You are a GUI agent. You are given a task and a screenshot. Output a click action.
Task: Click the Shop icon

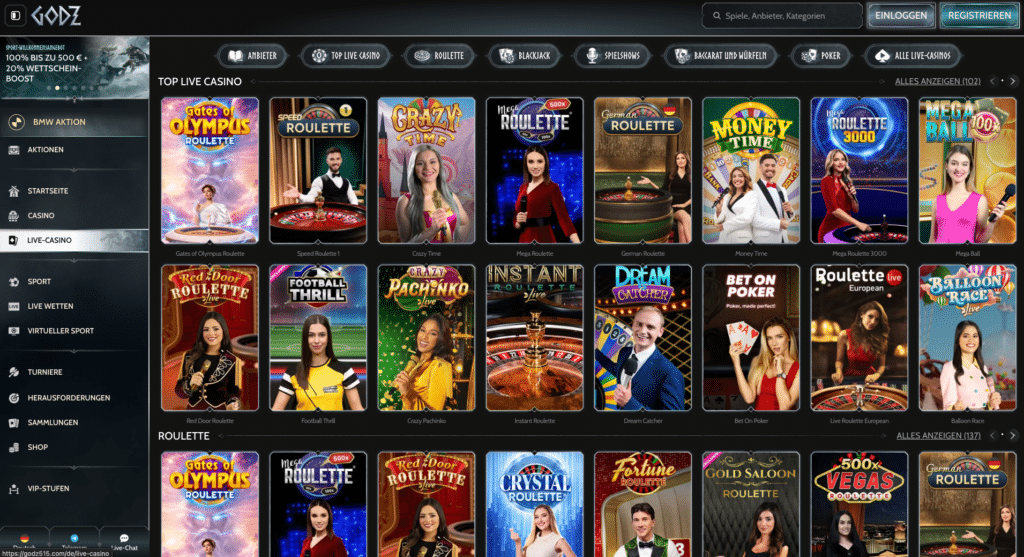coord(14,447)
